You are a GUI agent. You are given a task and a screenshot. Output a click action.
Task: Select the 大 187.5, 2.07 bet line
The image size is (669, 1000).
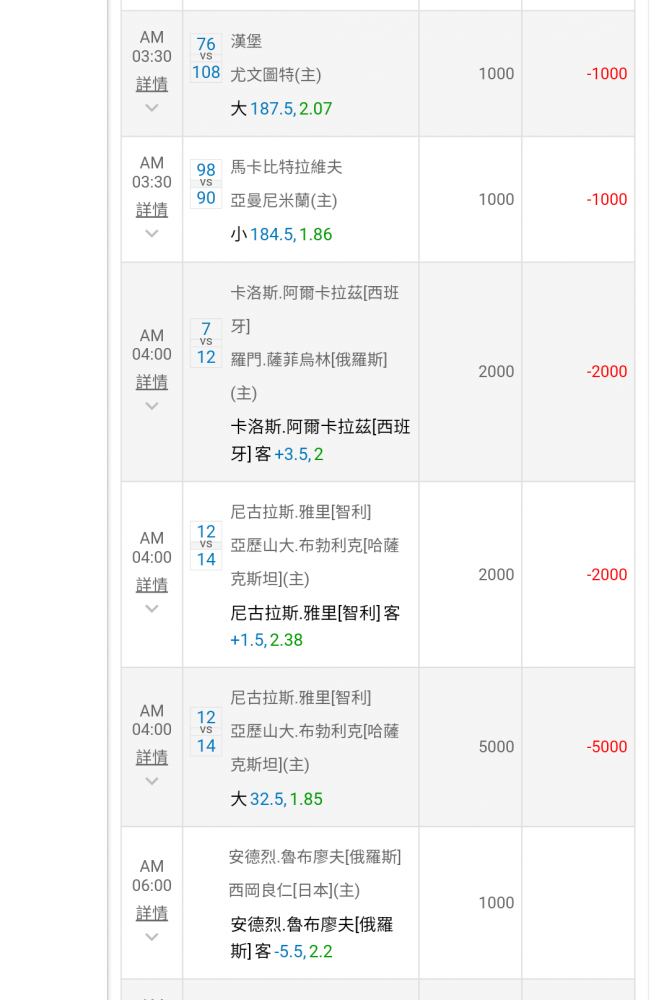point(281,108)
